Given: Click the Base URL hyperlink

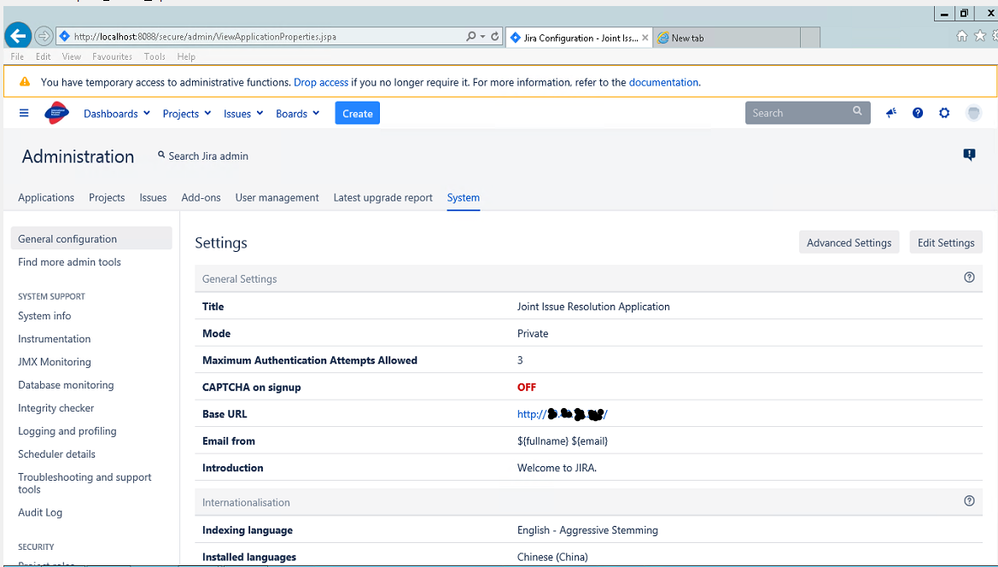Looking at the screenshot, I should [562, 414].
